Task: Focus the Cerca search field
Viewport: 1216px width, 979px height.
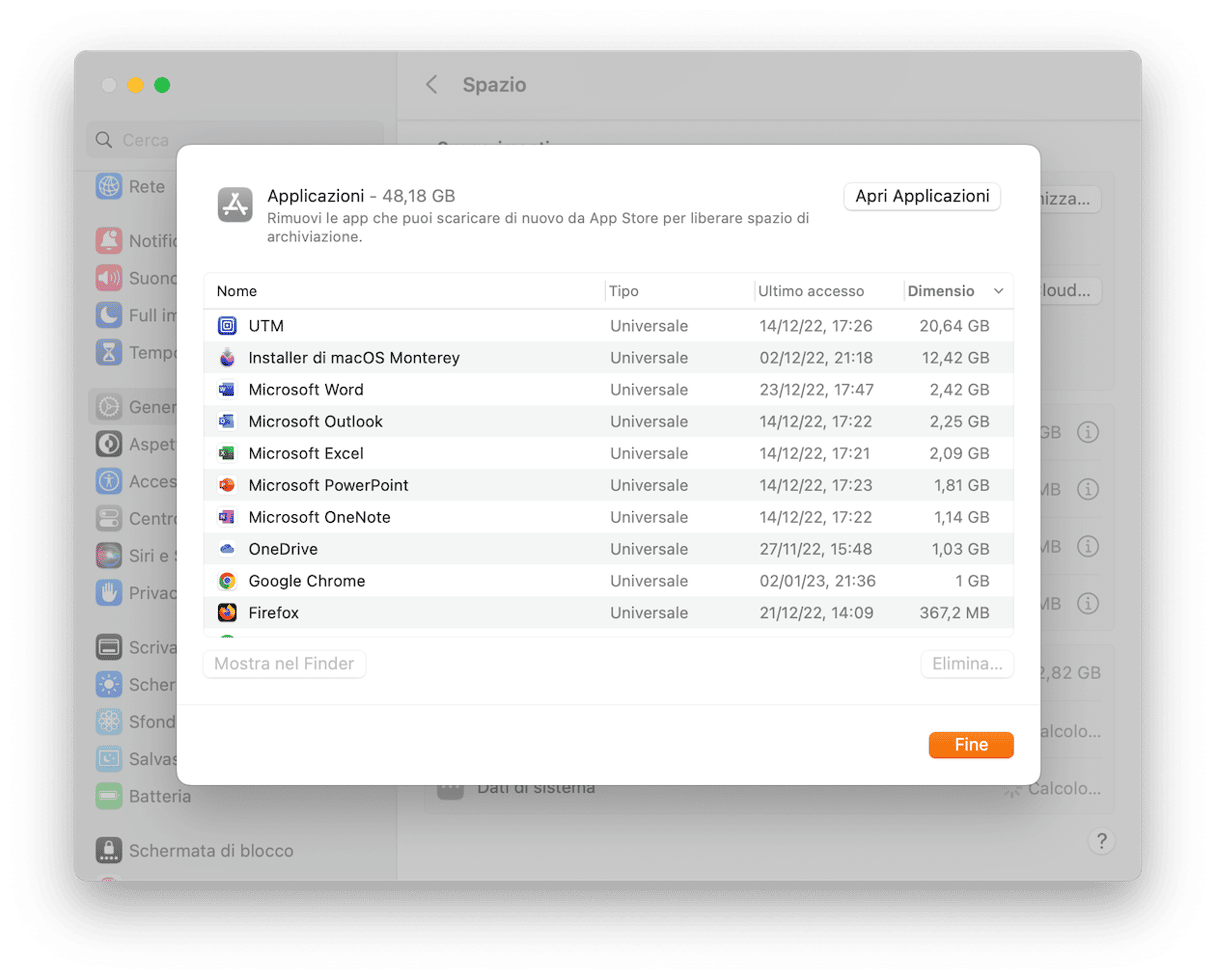Action: click(235, 140)
